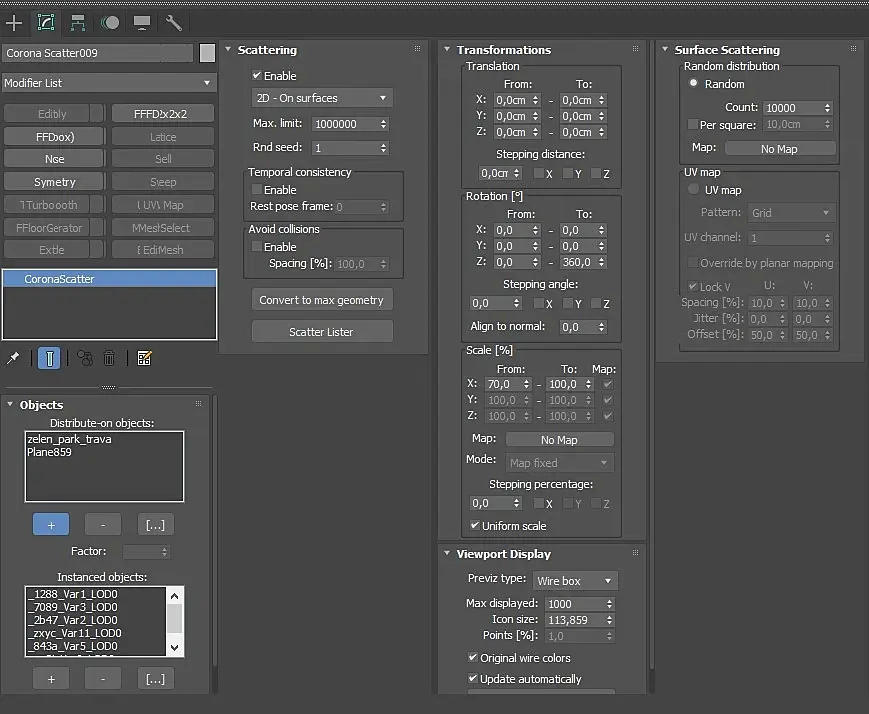Open Configure Modifier Sets icon
Viewport: 869px width, 714px height.
click(x=144, y=358)
